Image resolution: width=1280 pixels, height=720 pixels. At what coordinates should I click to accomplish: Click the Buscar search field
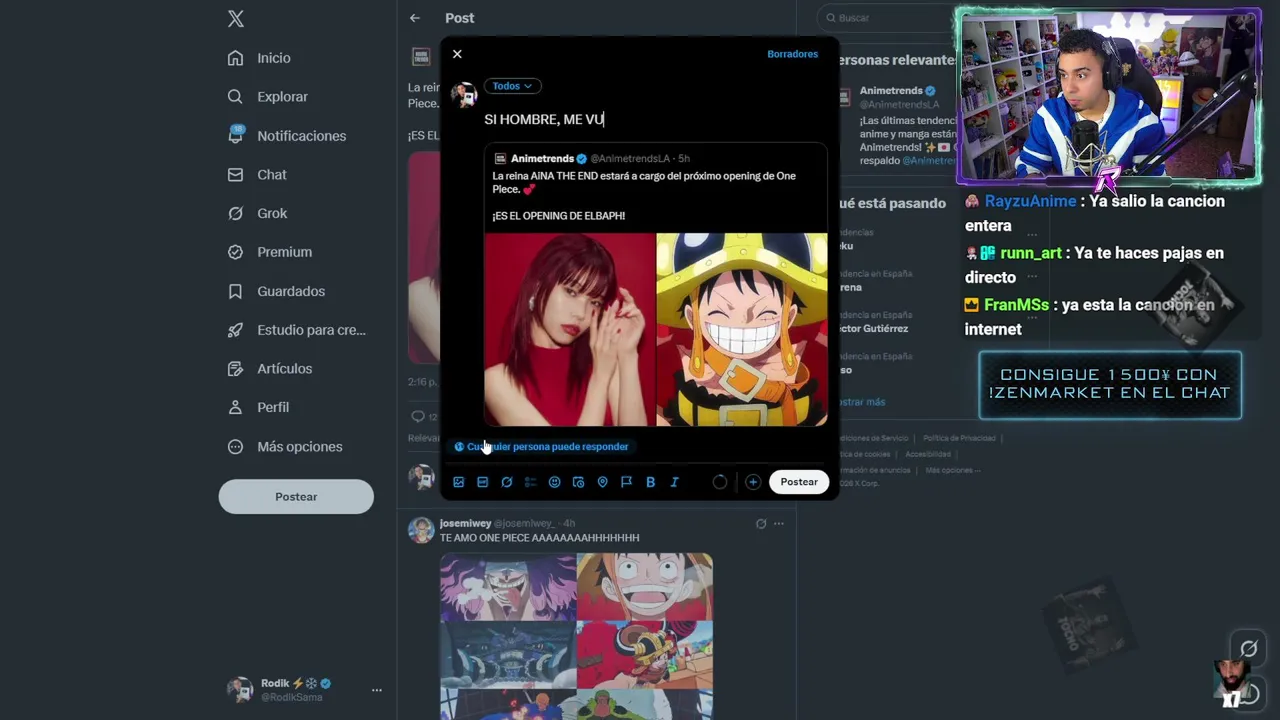884,18
